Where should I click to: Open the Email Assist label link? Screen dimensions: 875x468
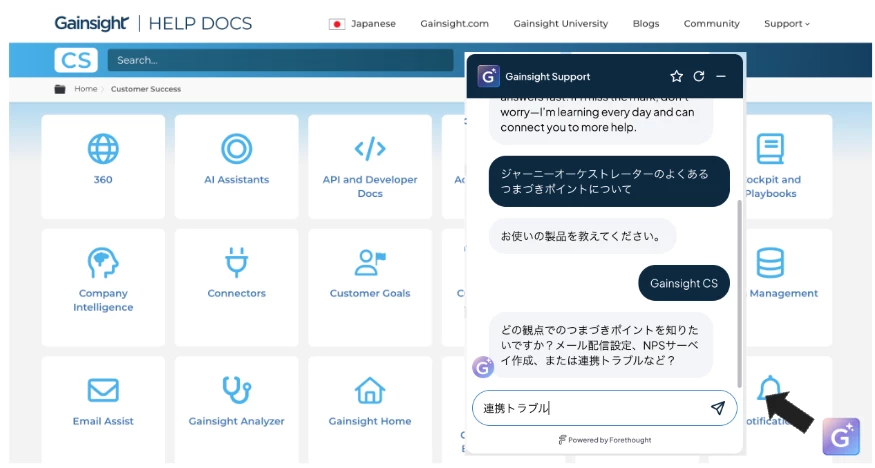coord(103,421)
